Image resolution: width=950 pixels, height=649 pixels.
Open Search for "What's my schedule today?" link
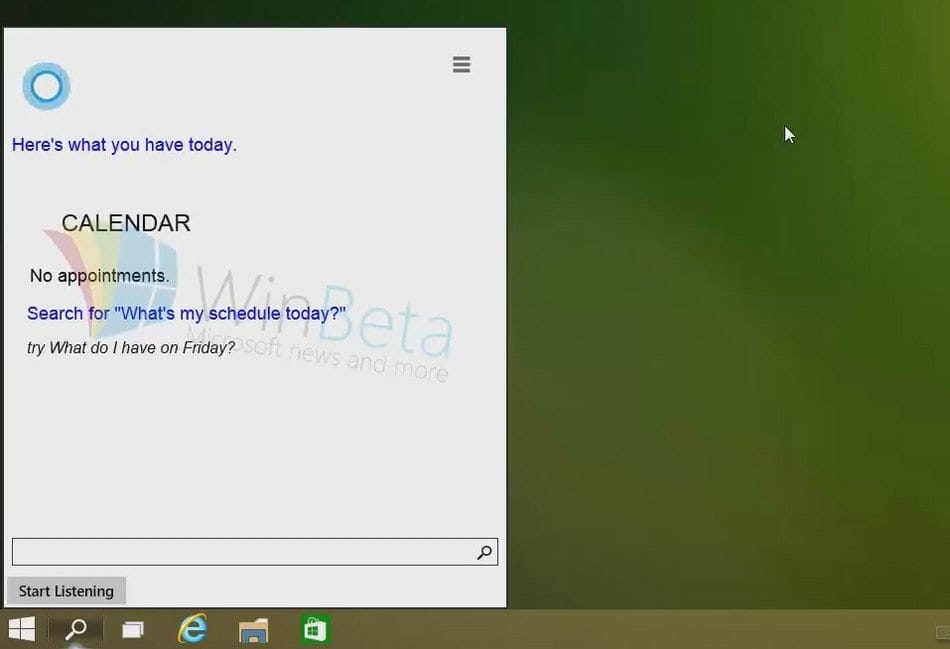click(186, 313)
